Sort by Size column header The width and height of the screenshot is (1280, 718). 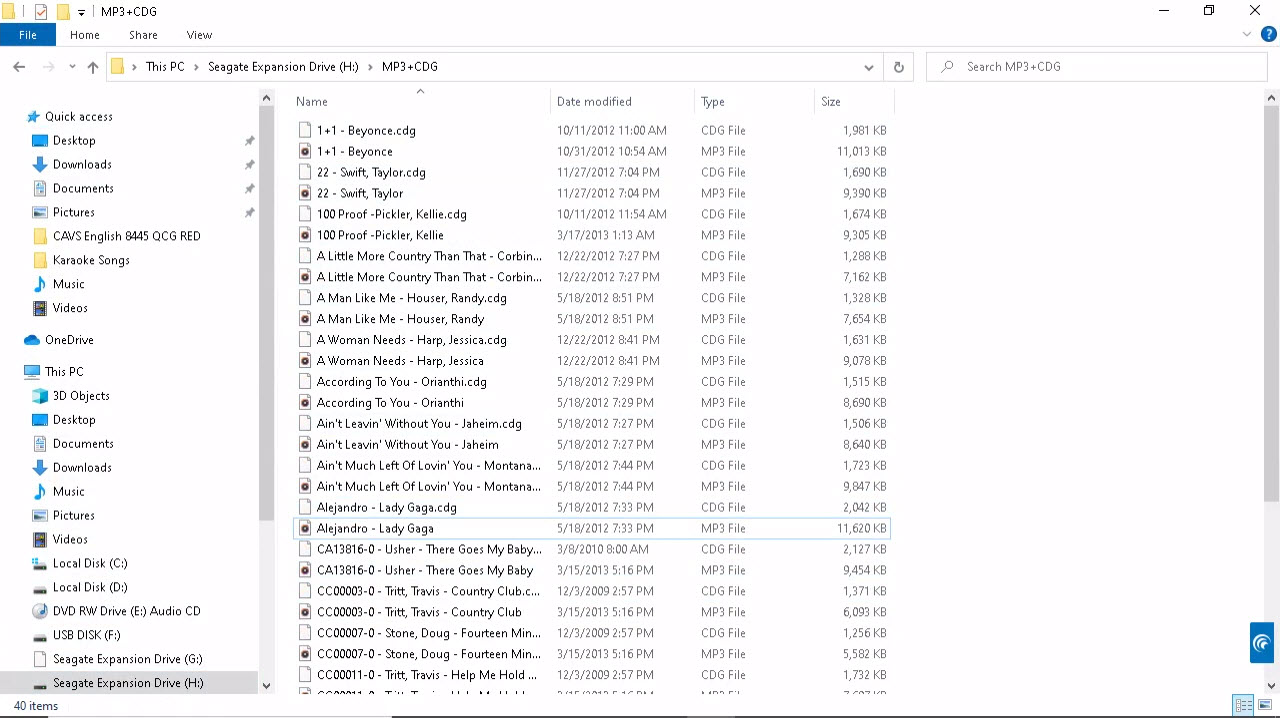pos(853,101)
